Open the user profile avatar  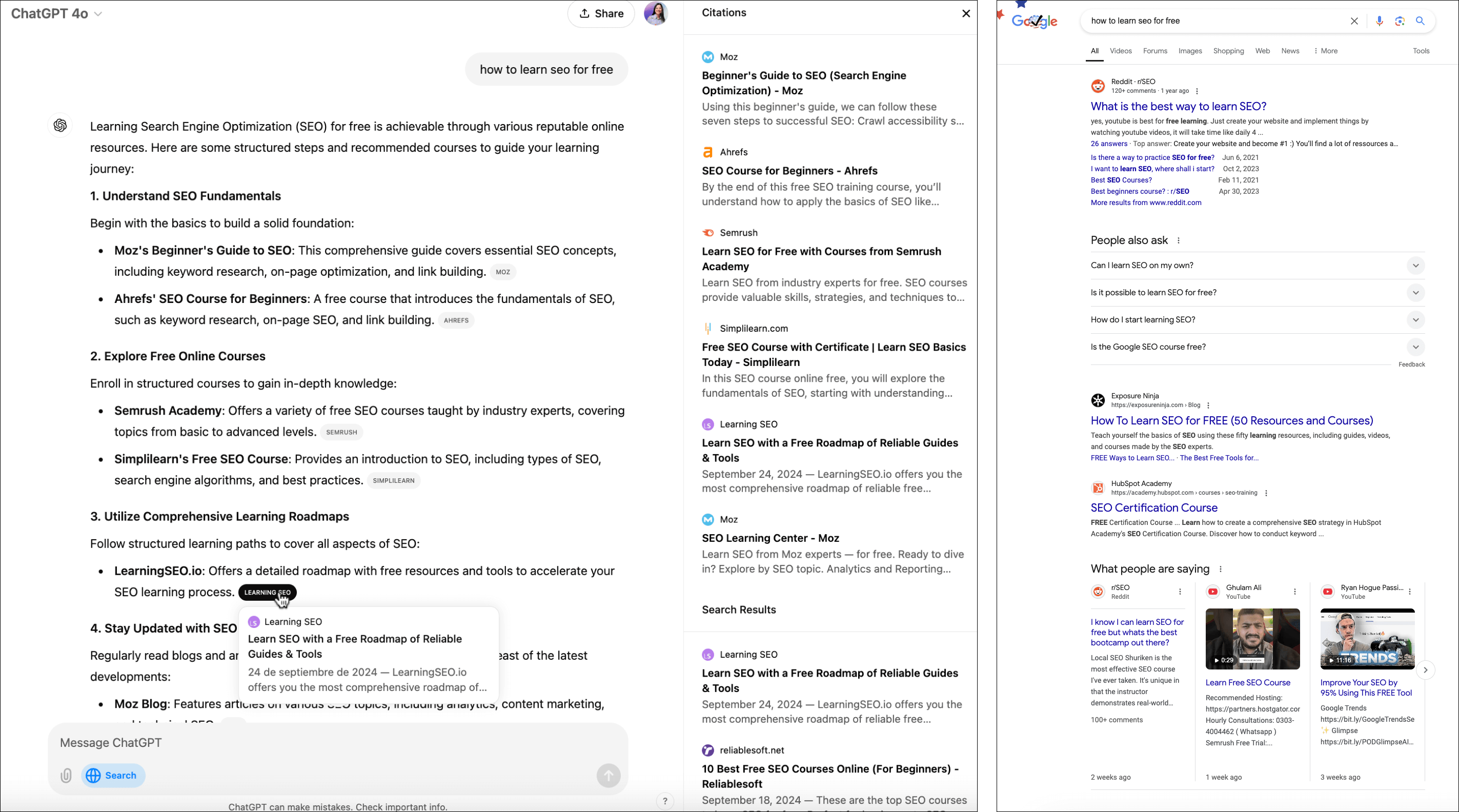click(x=656, y=13)
